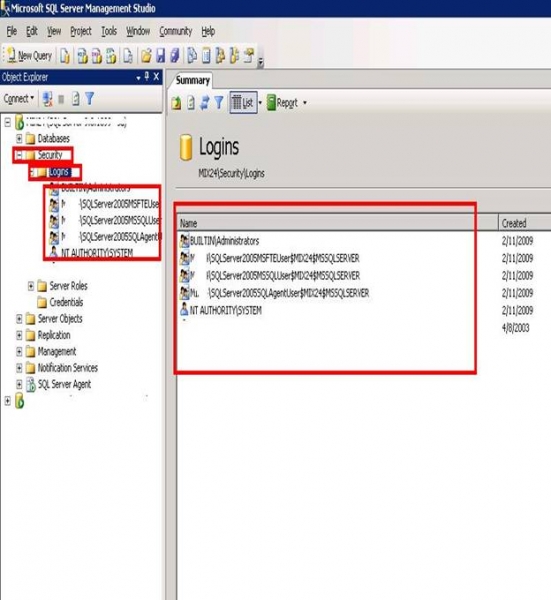The width and height of the screenshot is (551, 600).
Task: Click the Analysis Services MDX Query icon
Action: (x=82, y=56)
